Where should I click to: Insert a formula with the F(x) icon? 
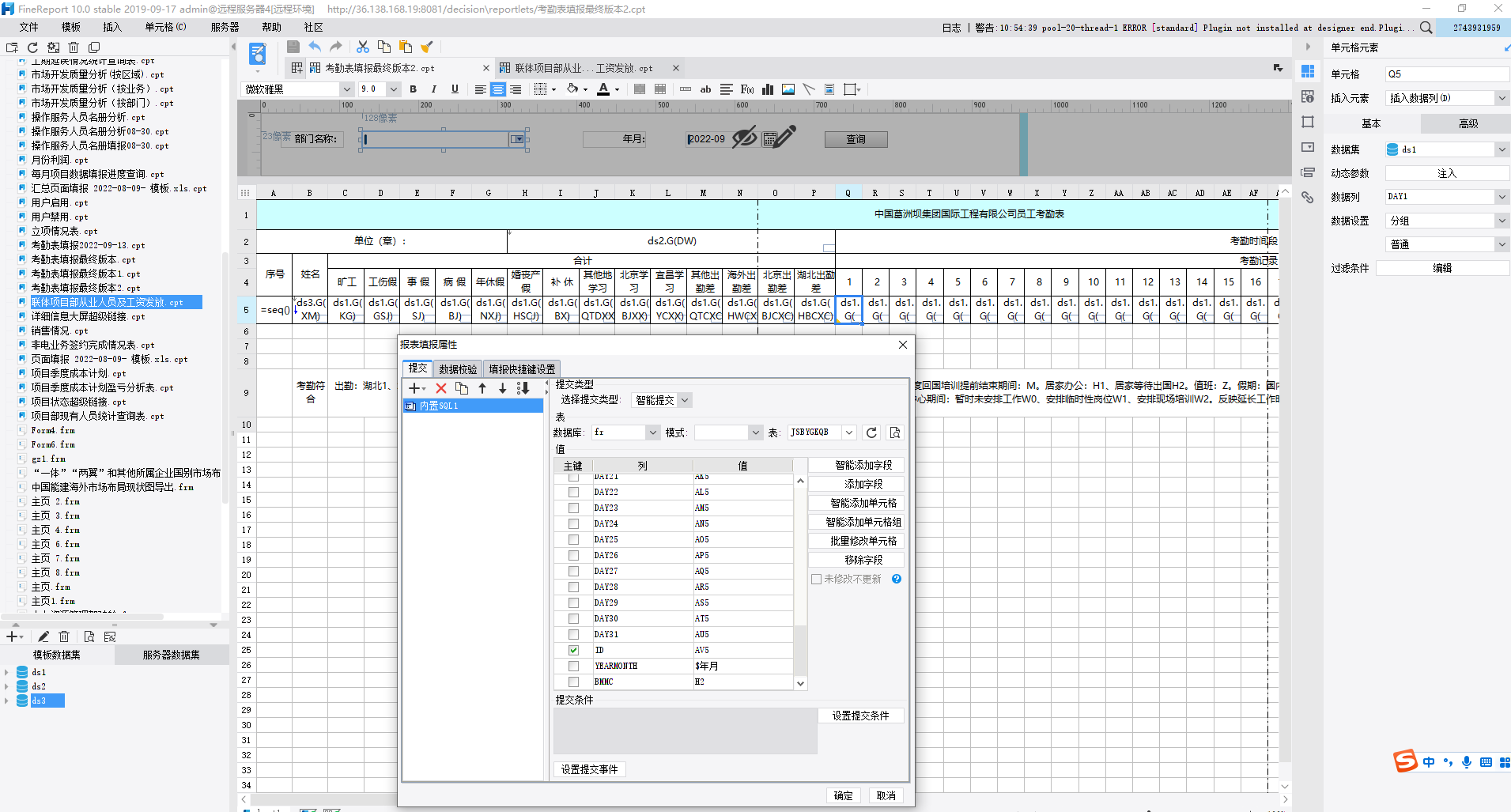[746, 89]
